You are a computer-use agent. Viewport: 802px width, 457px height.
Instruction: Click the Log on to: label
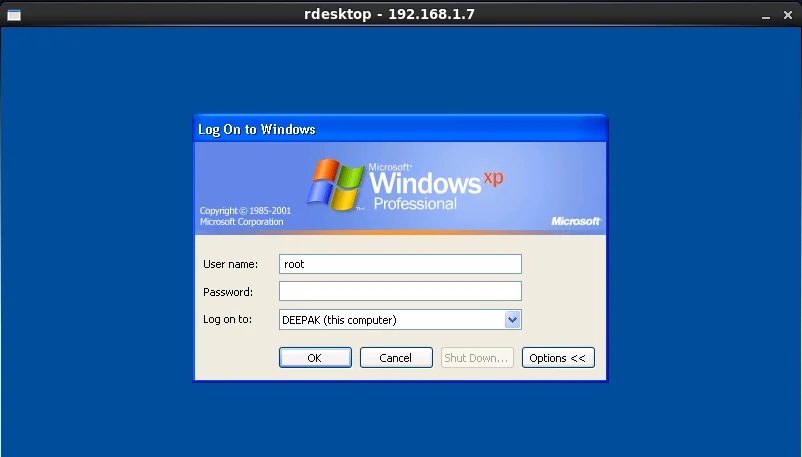228,320
